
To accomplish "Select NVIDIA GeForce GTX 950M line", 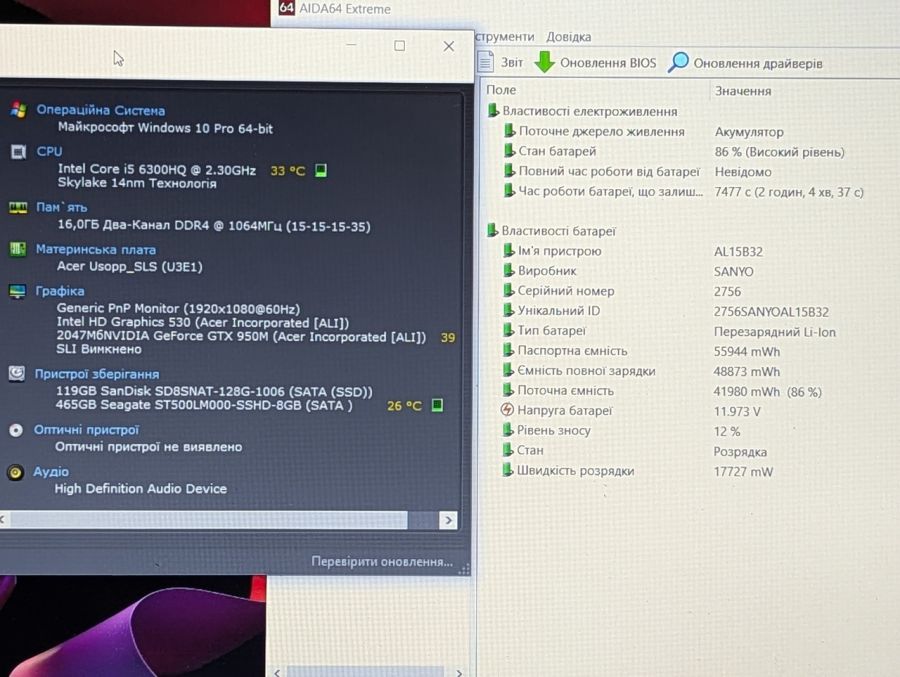I will [241, 336].
